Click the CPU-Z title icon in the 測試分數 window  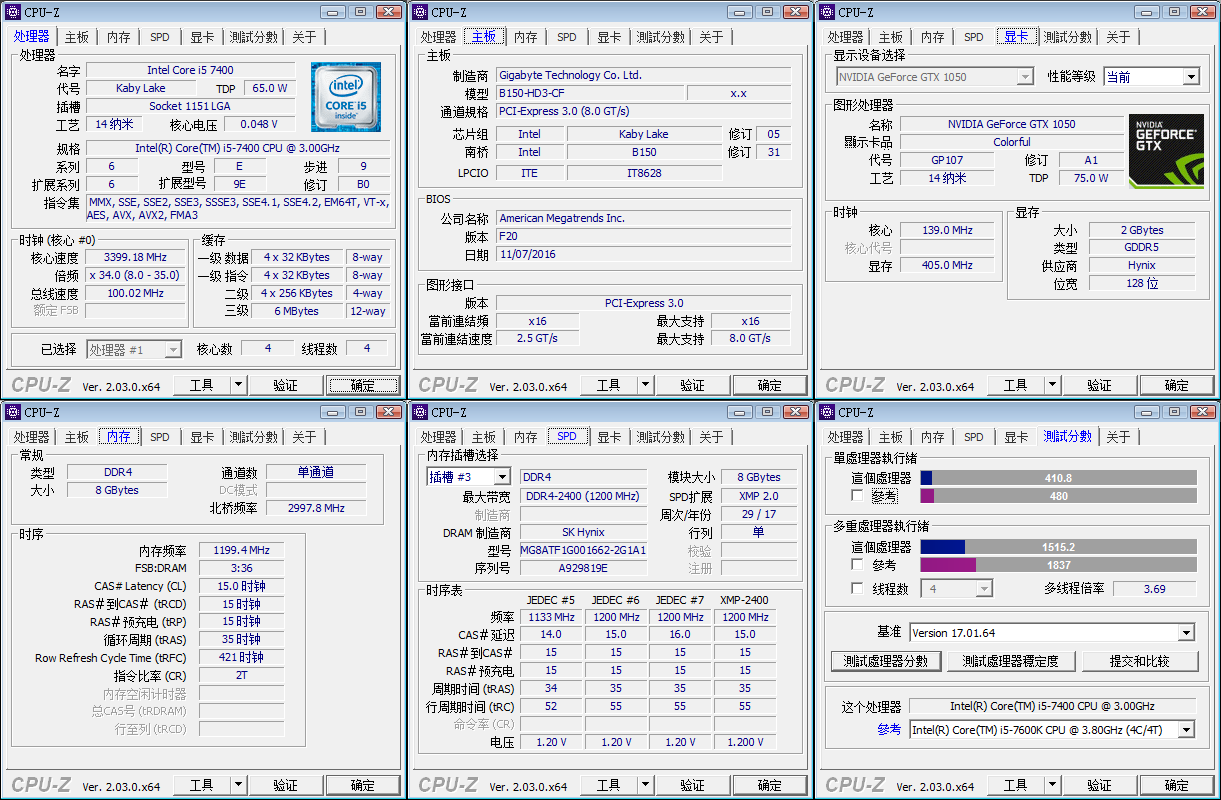(x=827, y=412)
